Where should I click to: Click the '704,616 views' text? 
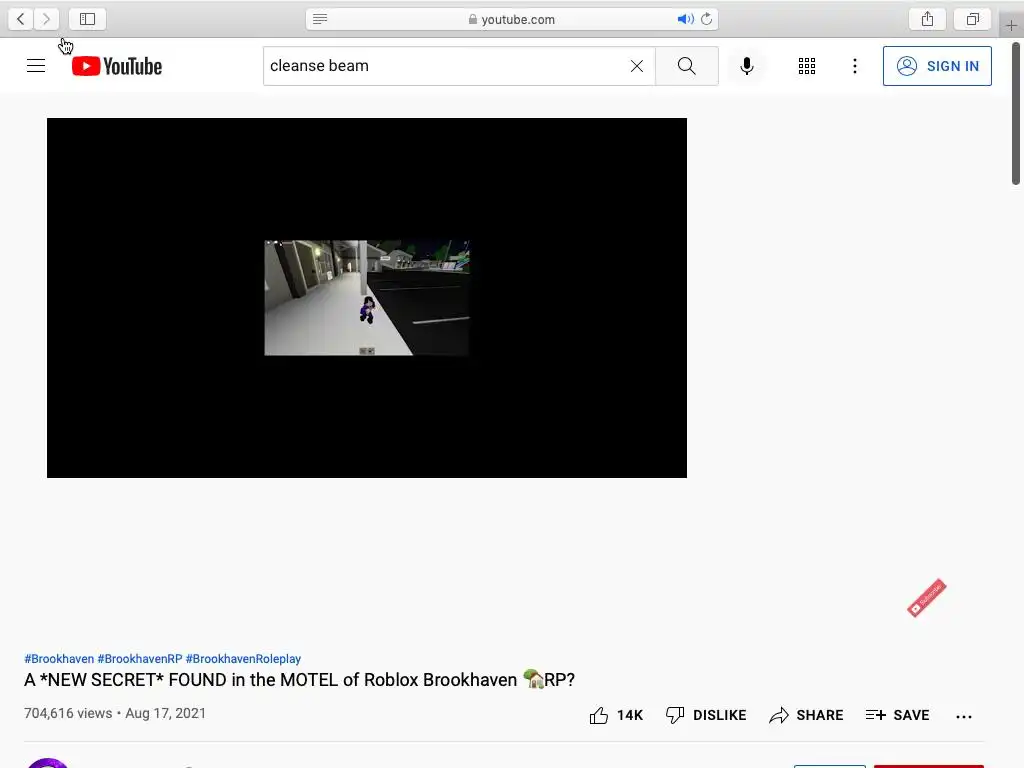coord(68,713)
